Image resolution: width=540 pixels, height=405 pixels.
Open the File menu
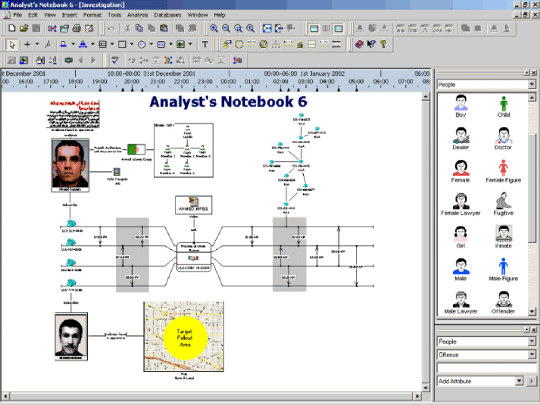pyautogui.click(x=18, y=15)
